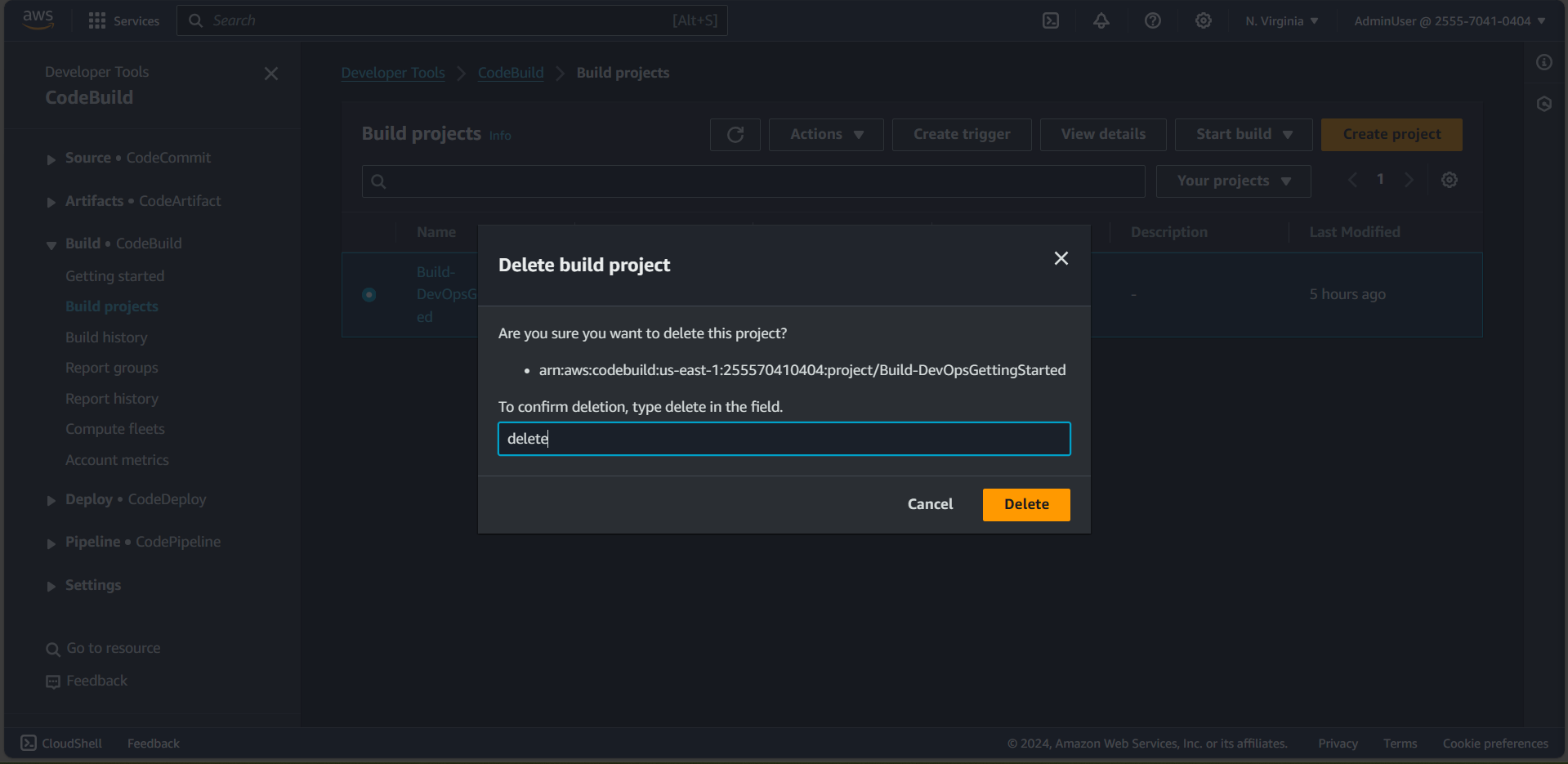Open Report history in the sidebar
The height and width of the screenshot is (764, 1568).
tap(112, 399)
